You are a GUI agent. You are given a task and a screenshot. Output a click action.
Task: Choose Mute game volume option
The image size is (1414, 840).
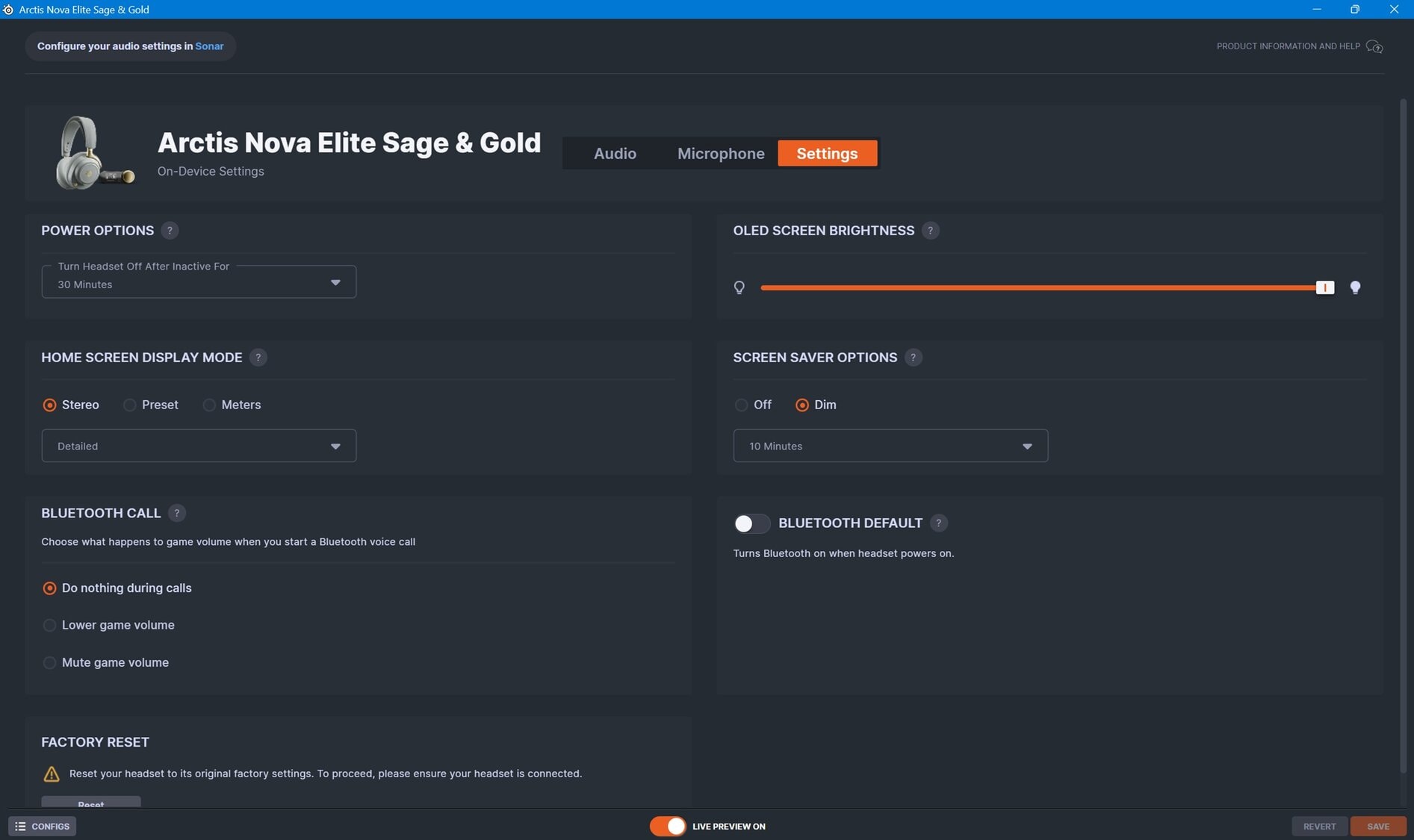(x=49, y=663)
